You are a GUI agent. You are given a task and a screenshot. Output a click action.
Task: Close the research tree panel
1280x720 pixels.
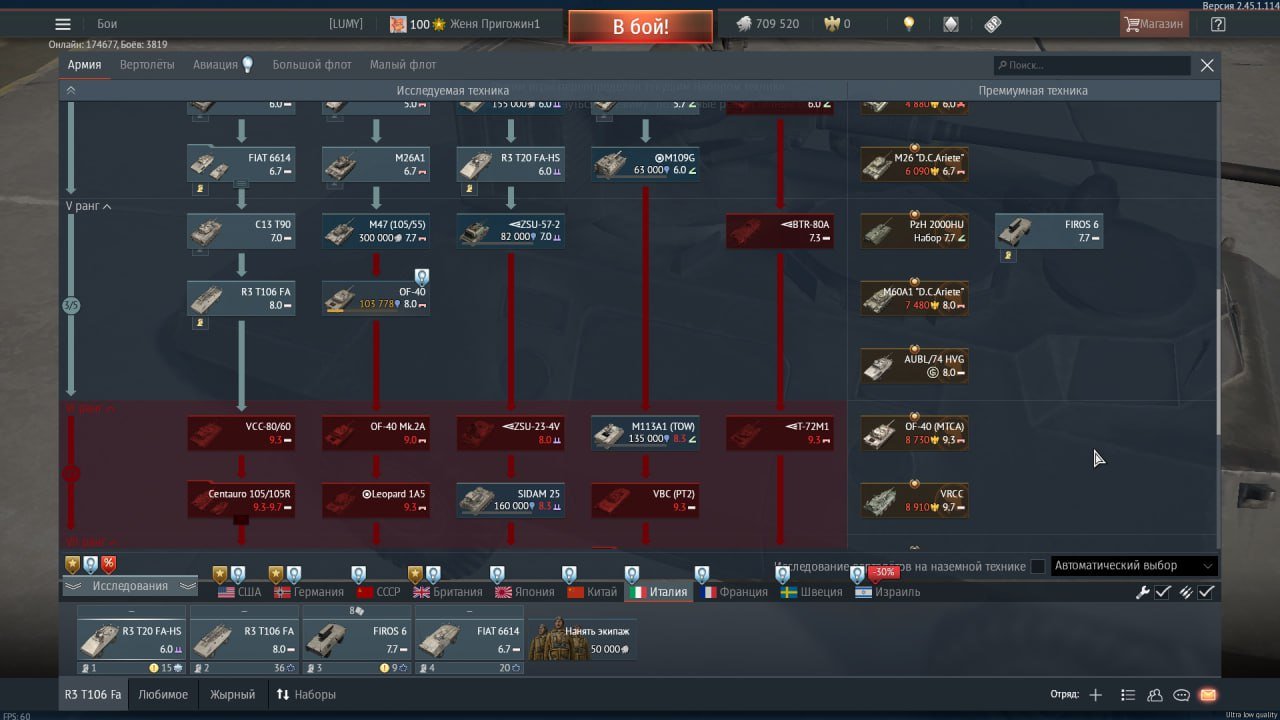(x=1207, y=65)
